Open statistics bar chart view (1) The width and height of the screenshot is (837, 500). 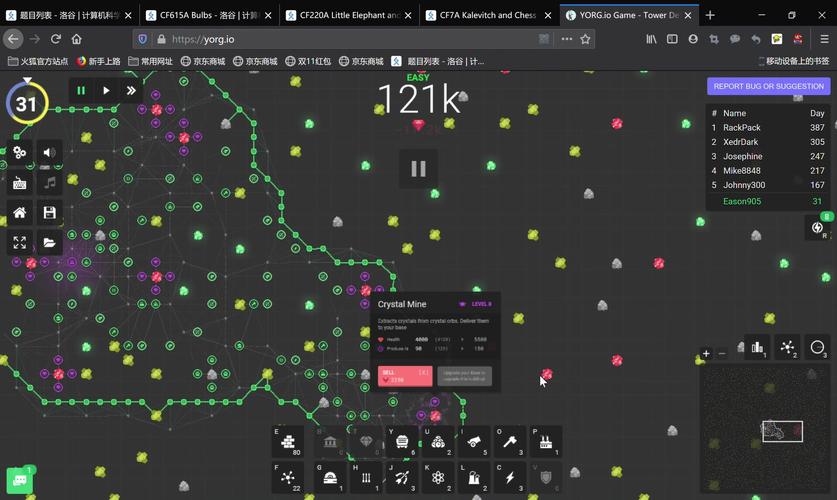[x=757, y=347]
